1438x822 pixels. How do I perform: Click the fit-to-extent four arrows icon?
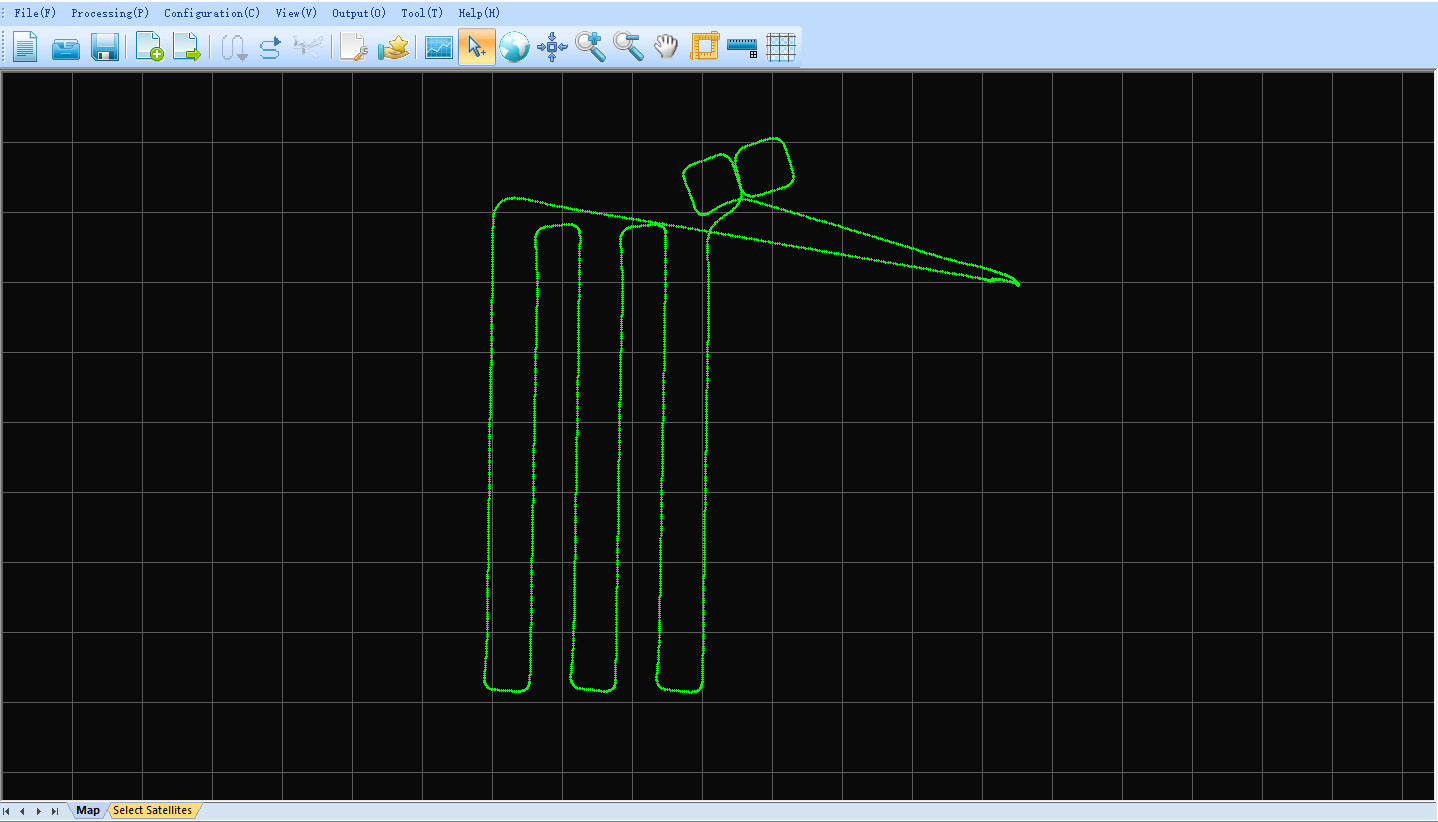(552, 47)
